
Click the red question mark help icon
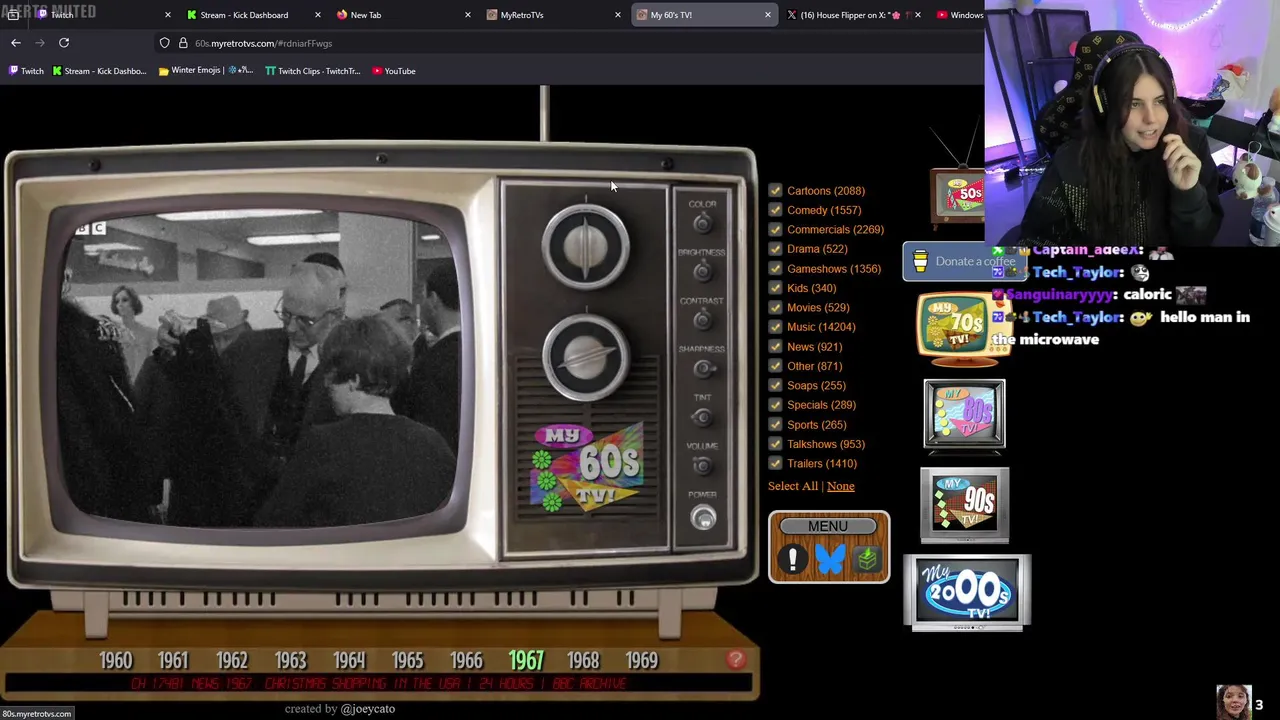736,659
